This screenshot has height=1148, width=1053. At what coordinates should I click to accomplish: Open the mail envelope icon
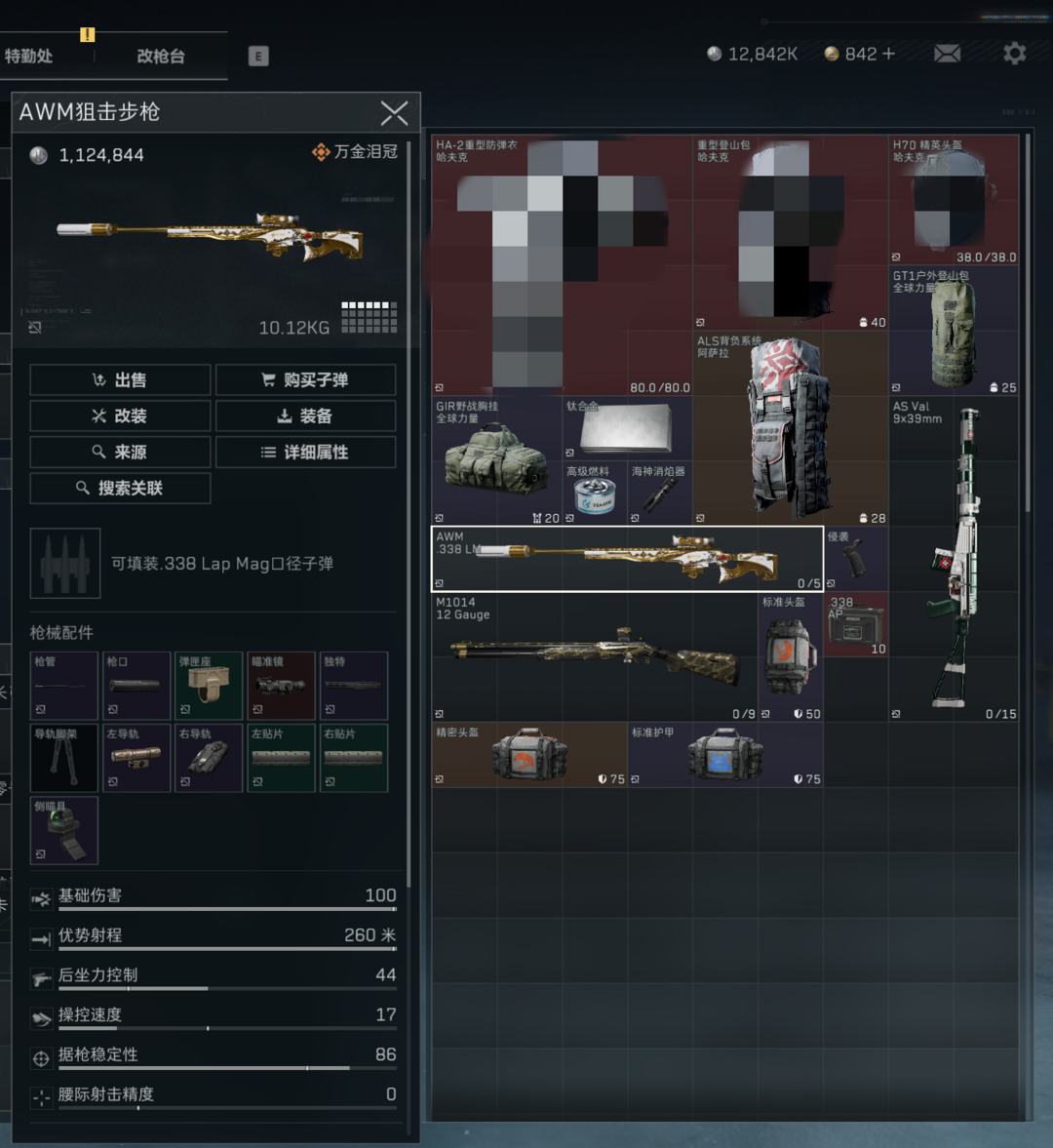(x=947, y=54)
